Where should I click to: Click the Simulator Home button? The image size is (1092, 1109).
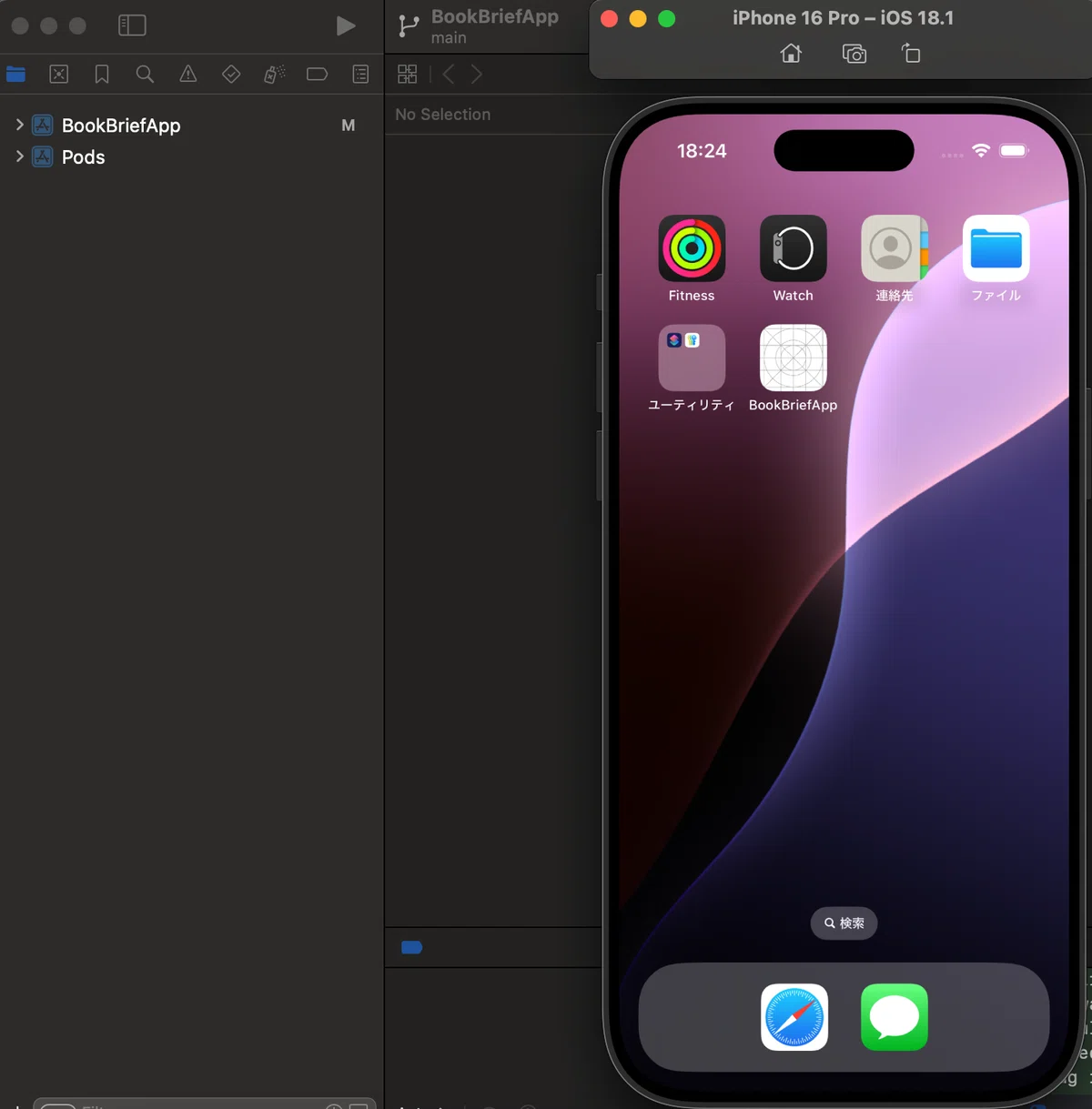(791, 54)
